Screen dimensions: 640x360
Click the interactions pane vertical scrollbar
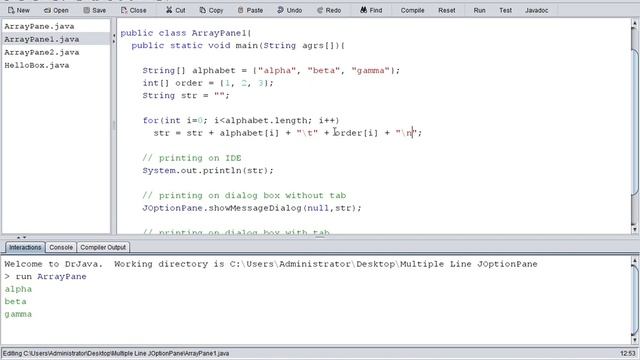coord(634,300)
